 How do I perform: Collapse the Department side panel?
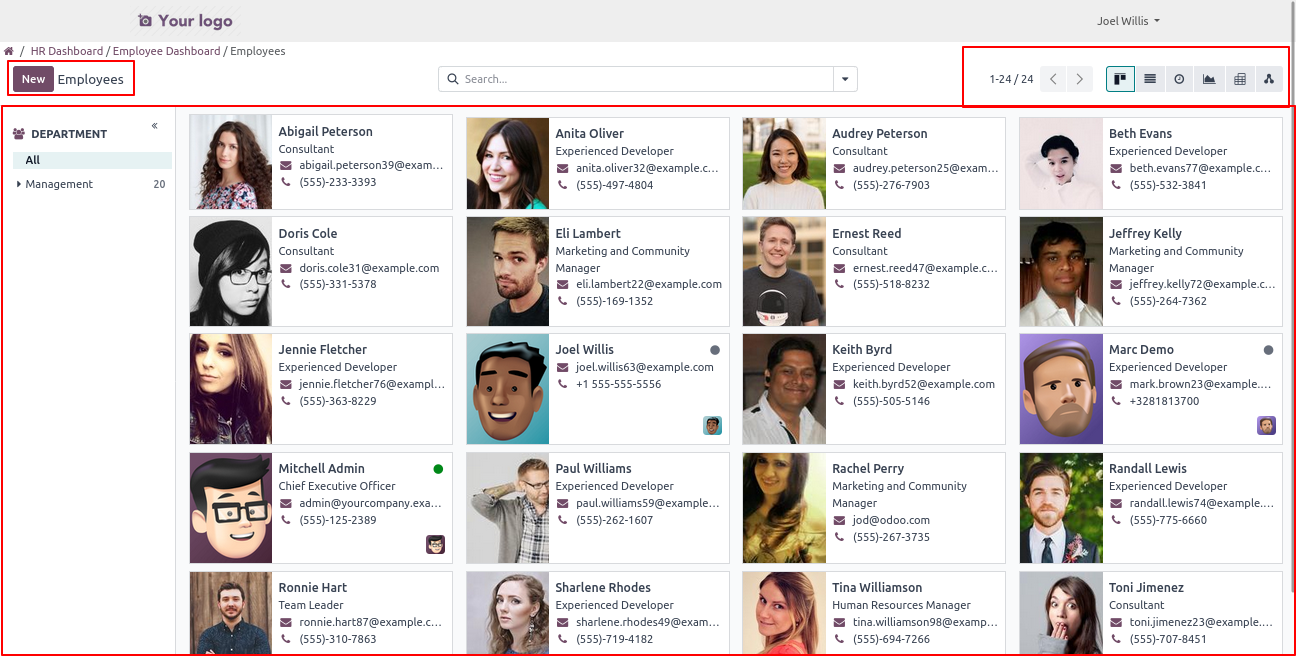click(155, 126)
